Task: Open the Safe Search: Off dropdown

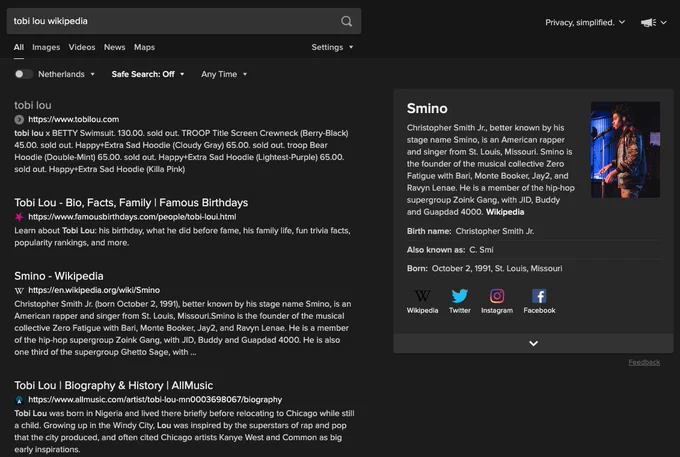Action: point(148,74)
